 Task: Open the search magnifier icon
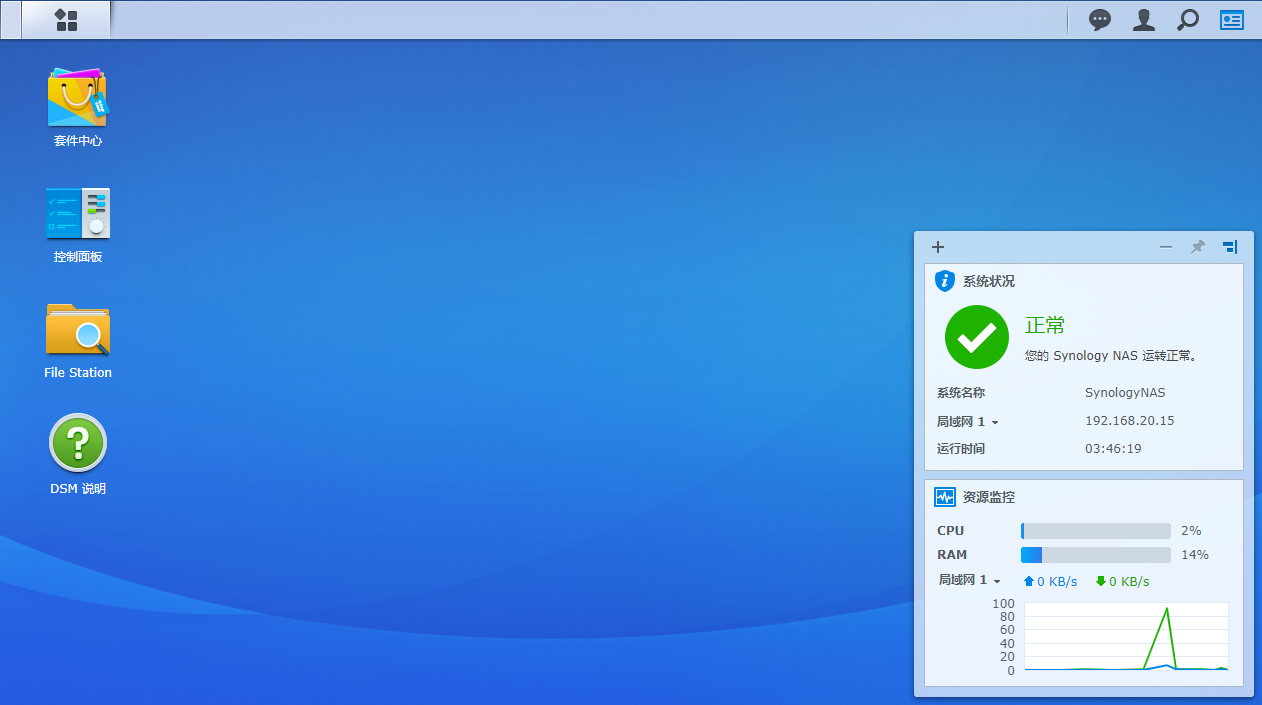(x=1188, y=20)
